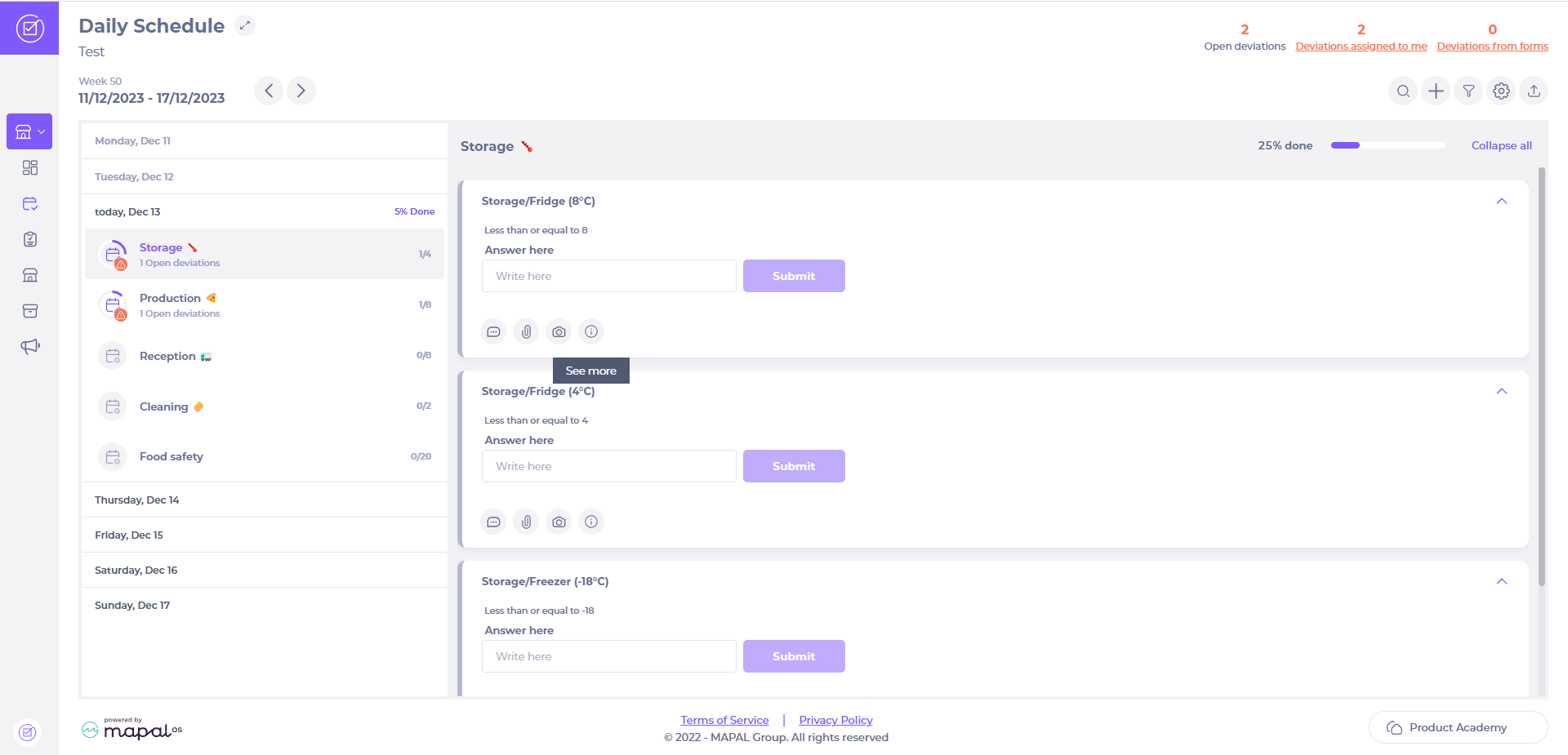
Task: Collapse today, Dec 13 section
Action: 265,211
